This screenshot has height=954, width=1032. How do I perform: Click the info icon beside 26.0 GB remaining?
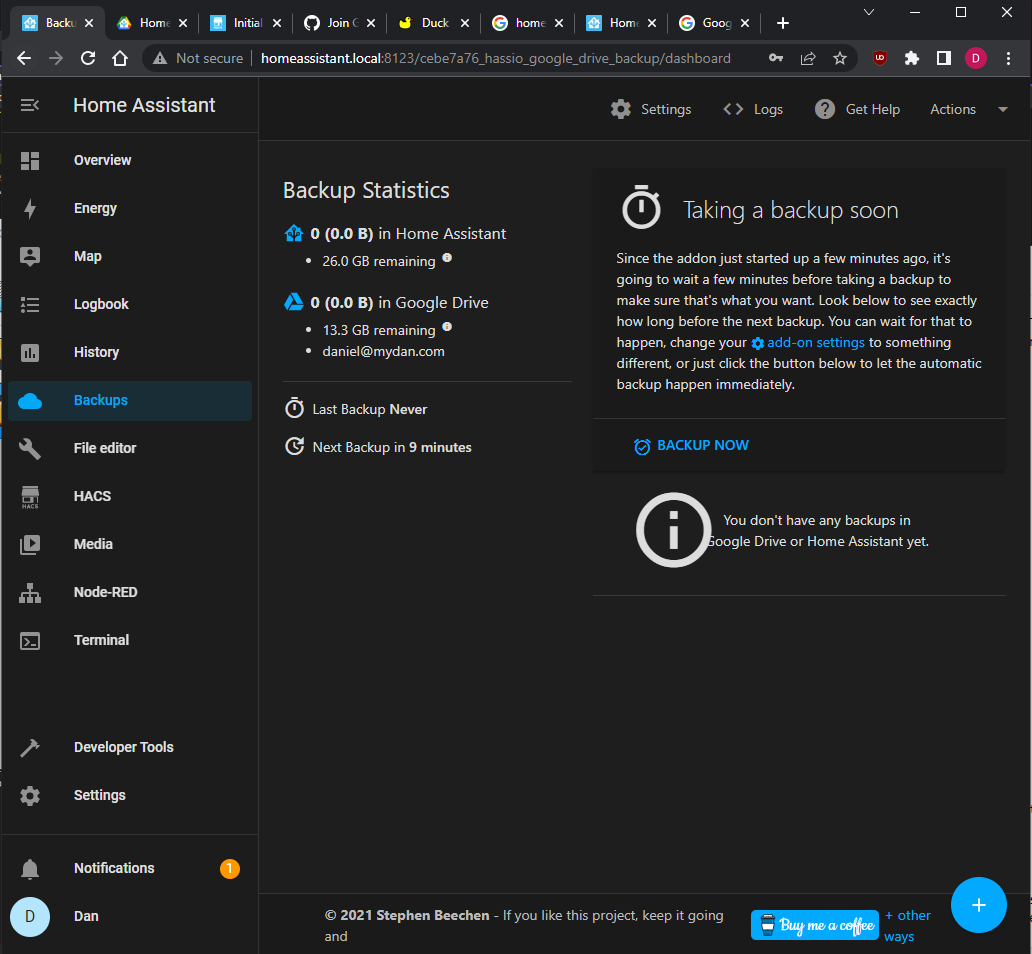pyautogui.click(x=447, y=257)
